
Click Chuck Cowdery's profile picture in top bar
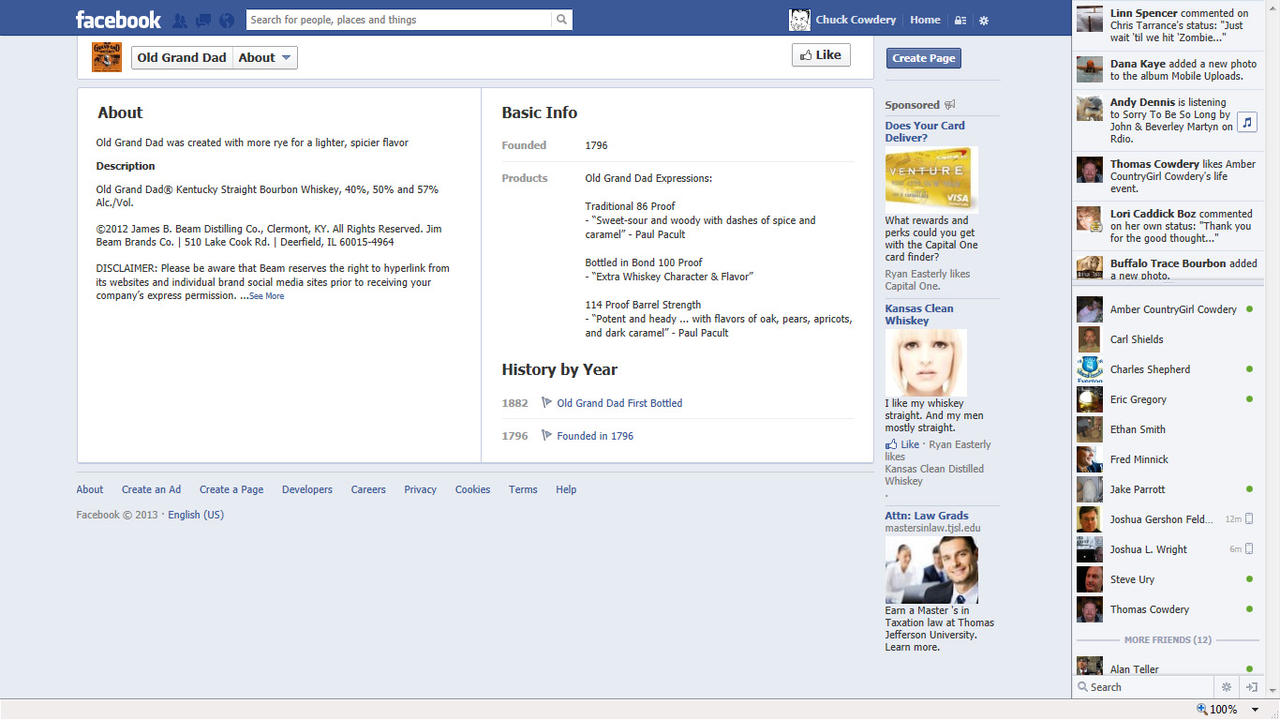coord(799,20)
